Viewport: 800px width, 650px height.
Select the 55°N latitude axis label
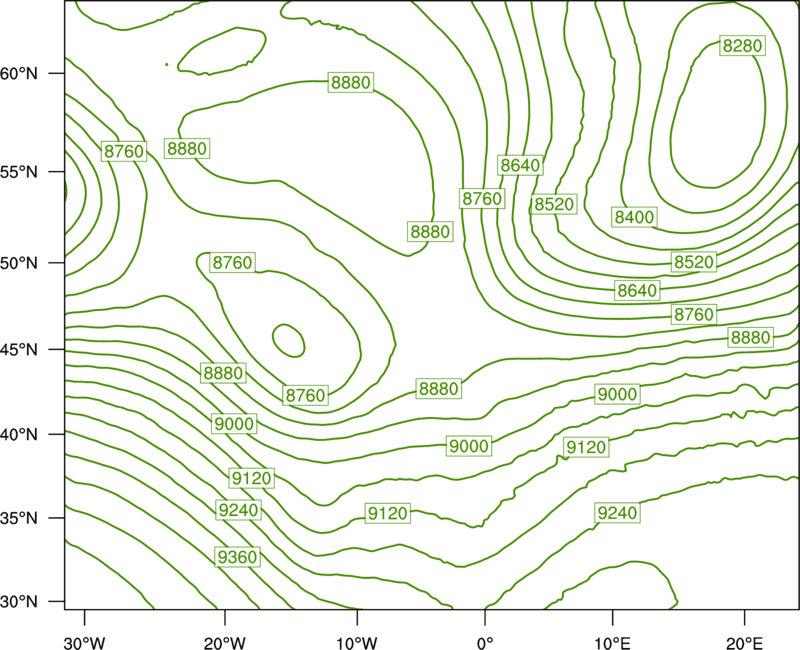tap(19, 171)
